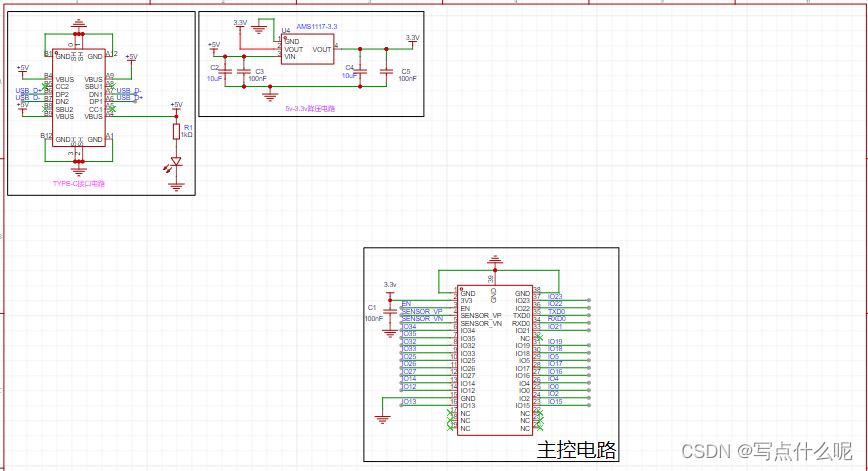This screenshot has width=868, height=471.
Task: Select the blue IO35 net label
Action: coord(410,334)
